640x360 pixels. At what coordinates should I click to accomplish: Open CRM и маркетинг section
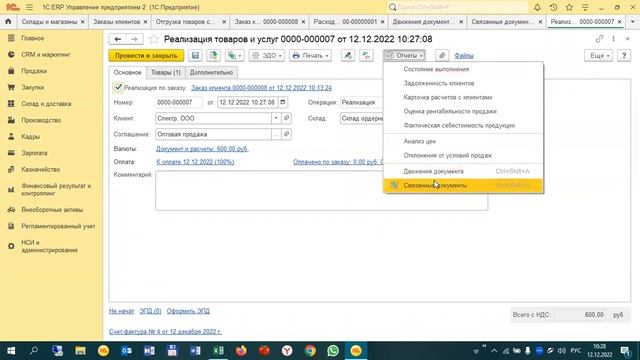[x=45, y=54]
